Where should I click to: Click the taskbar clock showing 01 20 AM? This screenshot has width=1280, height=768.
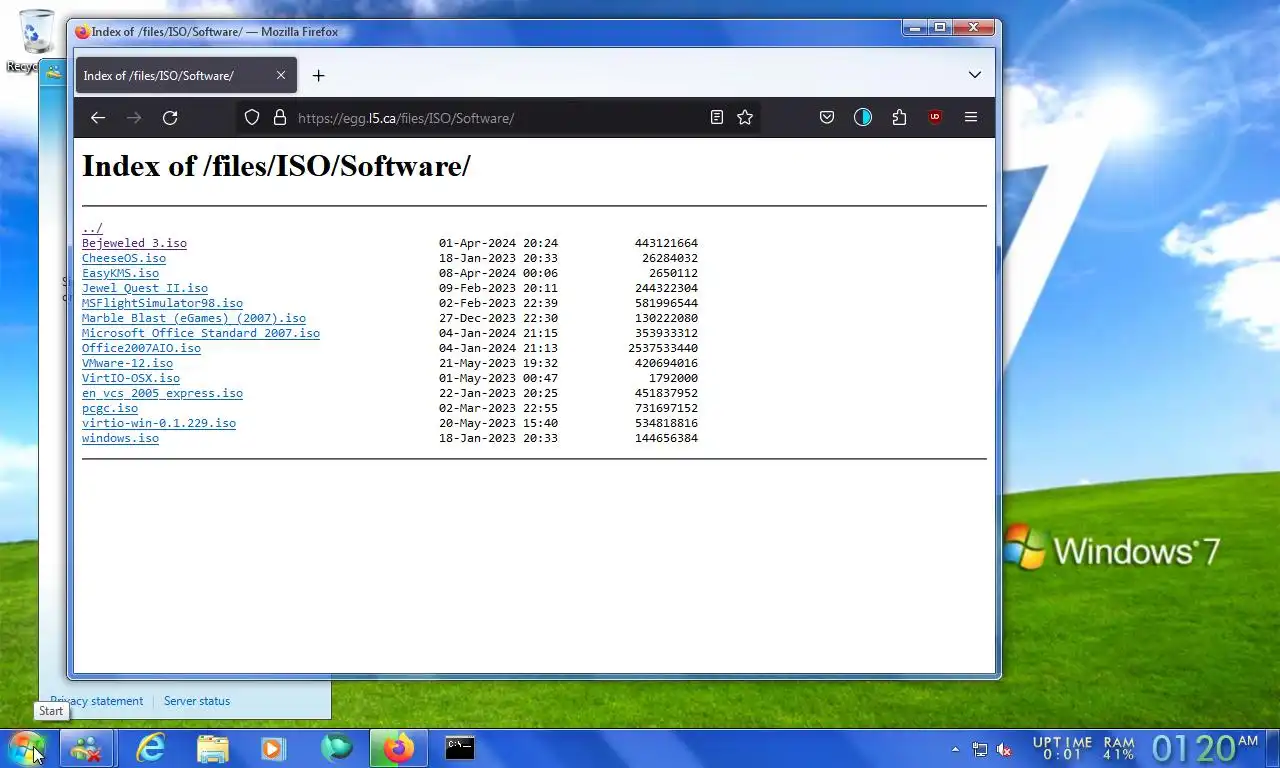pyautogui.click(x=1205, y=748)
